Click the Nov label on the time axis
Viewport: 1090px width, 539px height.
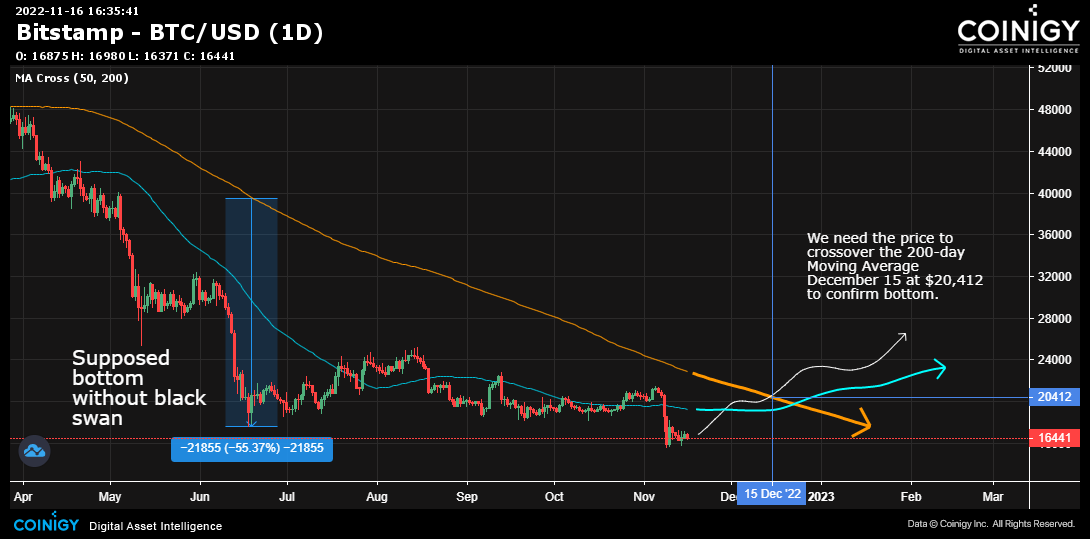[x=644, y=498]
